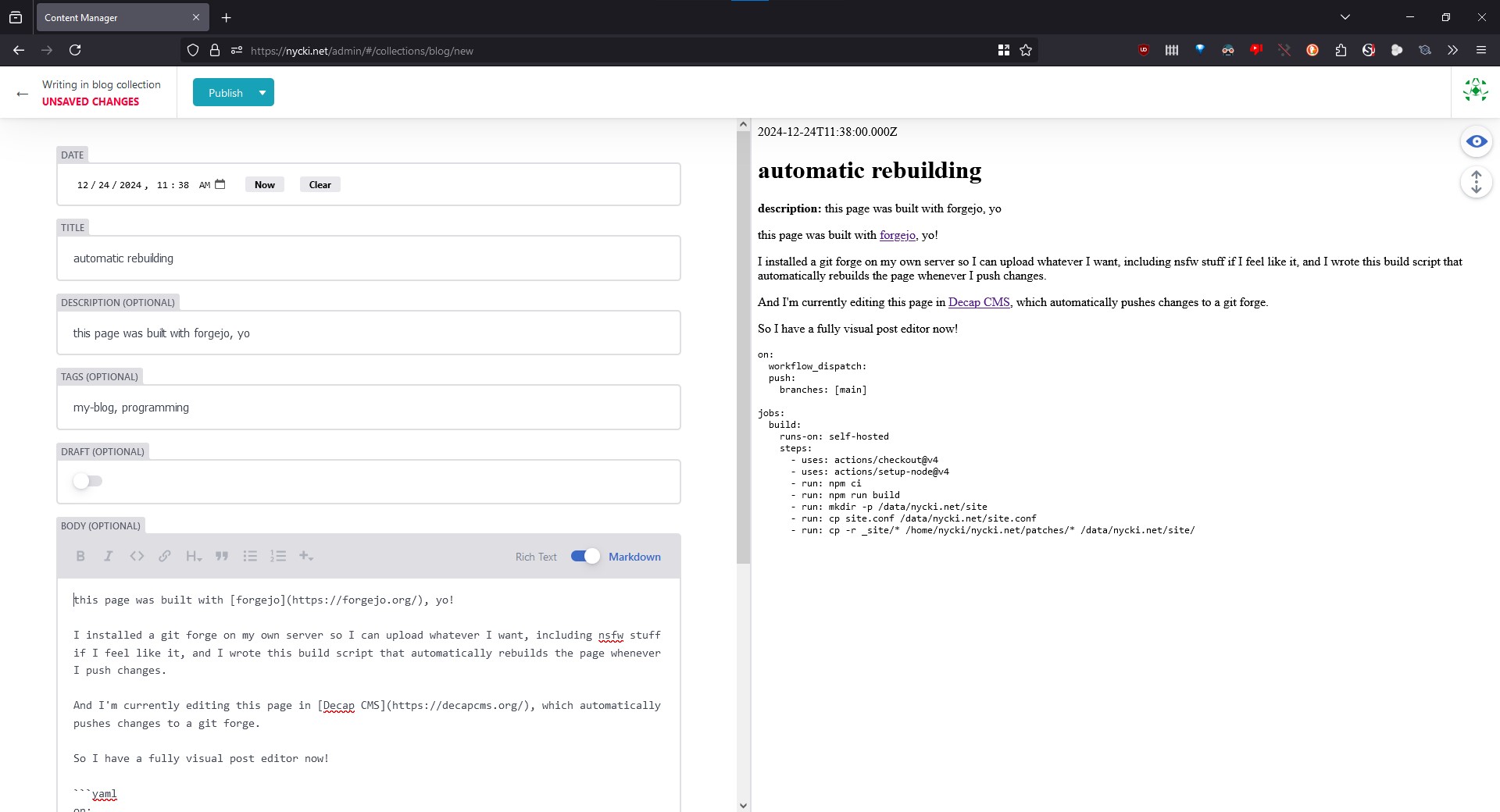This screenshot has height=812, width=1500.
Task: Open the add component plus dropdown
Action: point(306,556)
